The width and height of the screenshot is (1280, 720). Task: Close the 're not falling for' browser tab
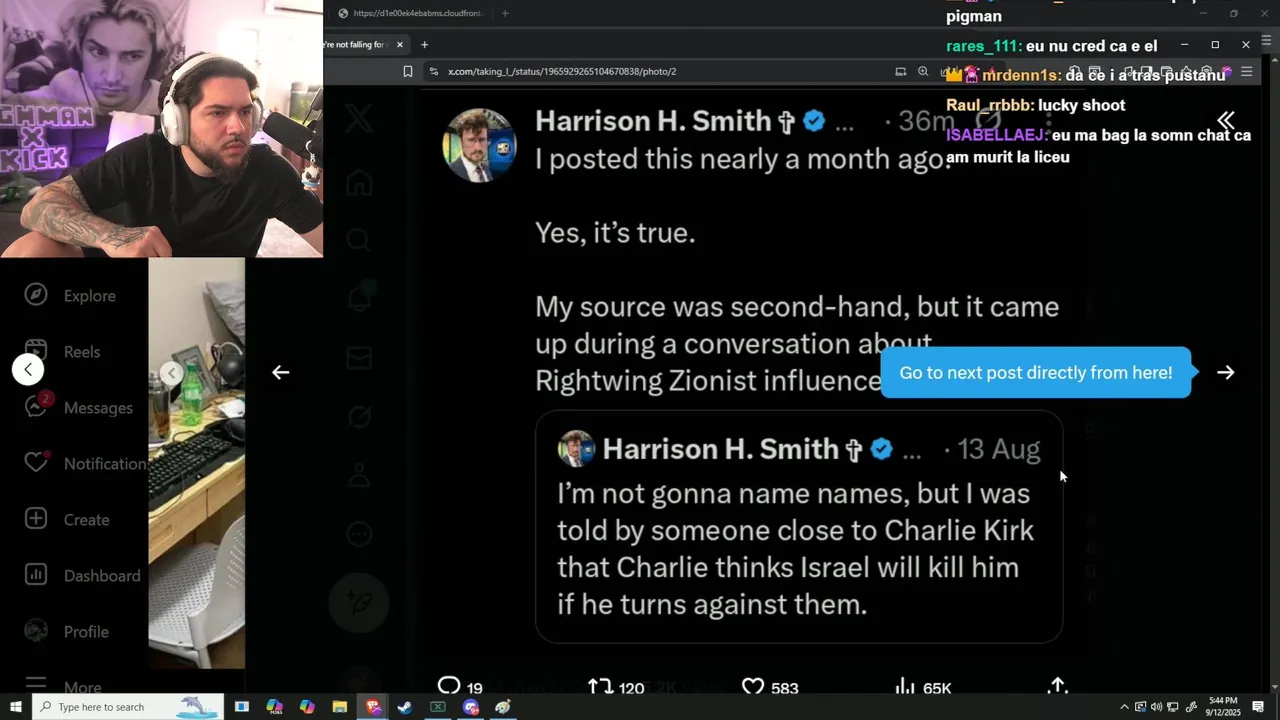point(400,44)
